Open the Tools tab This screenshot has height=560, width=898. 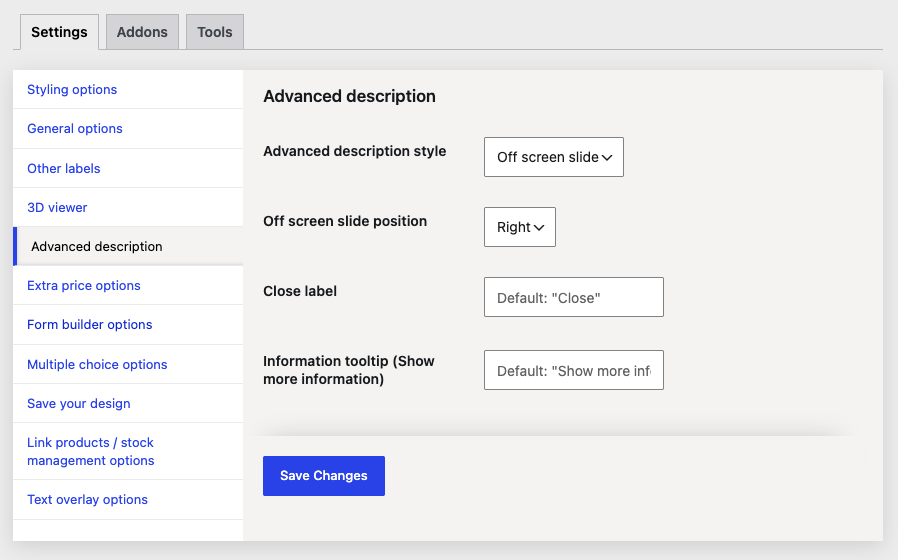coord(215,32)
